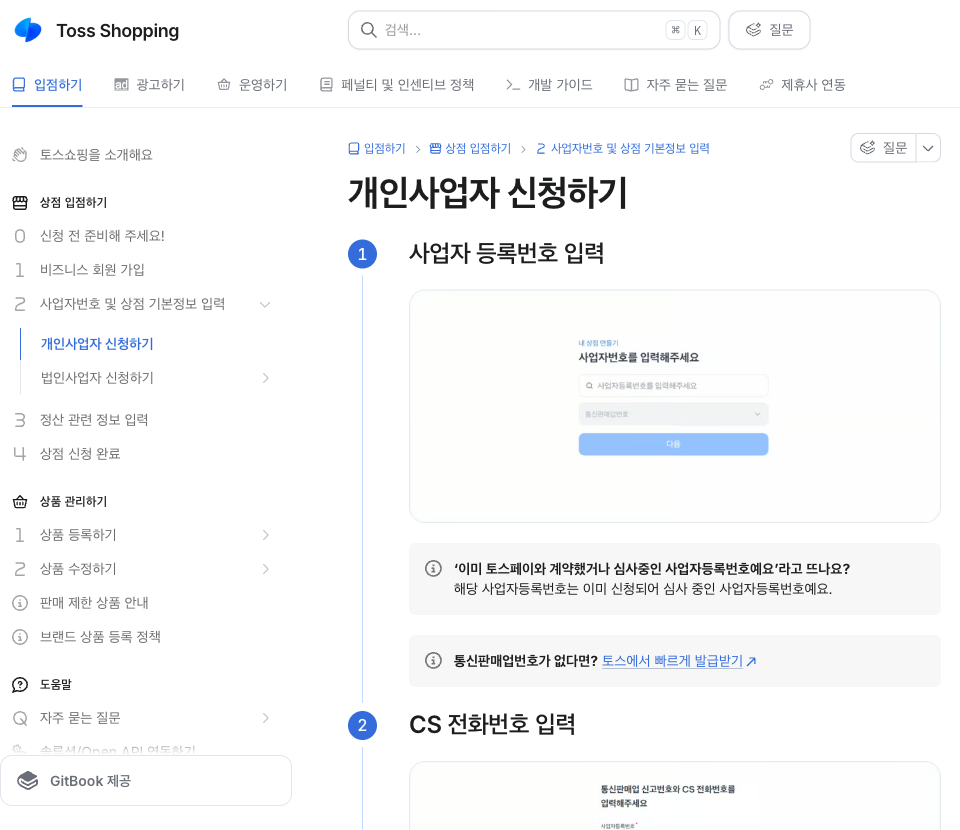Click info icon in 이미 토스페이와 계약했거나 box
Screen dimensions: 960x830
(x=433, y=569)
